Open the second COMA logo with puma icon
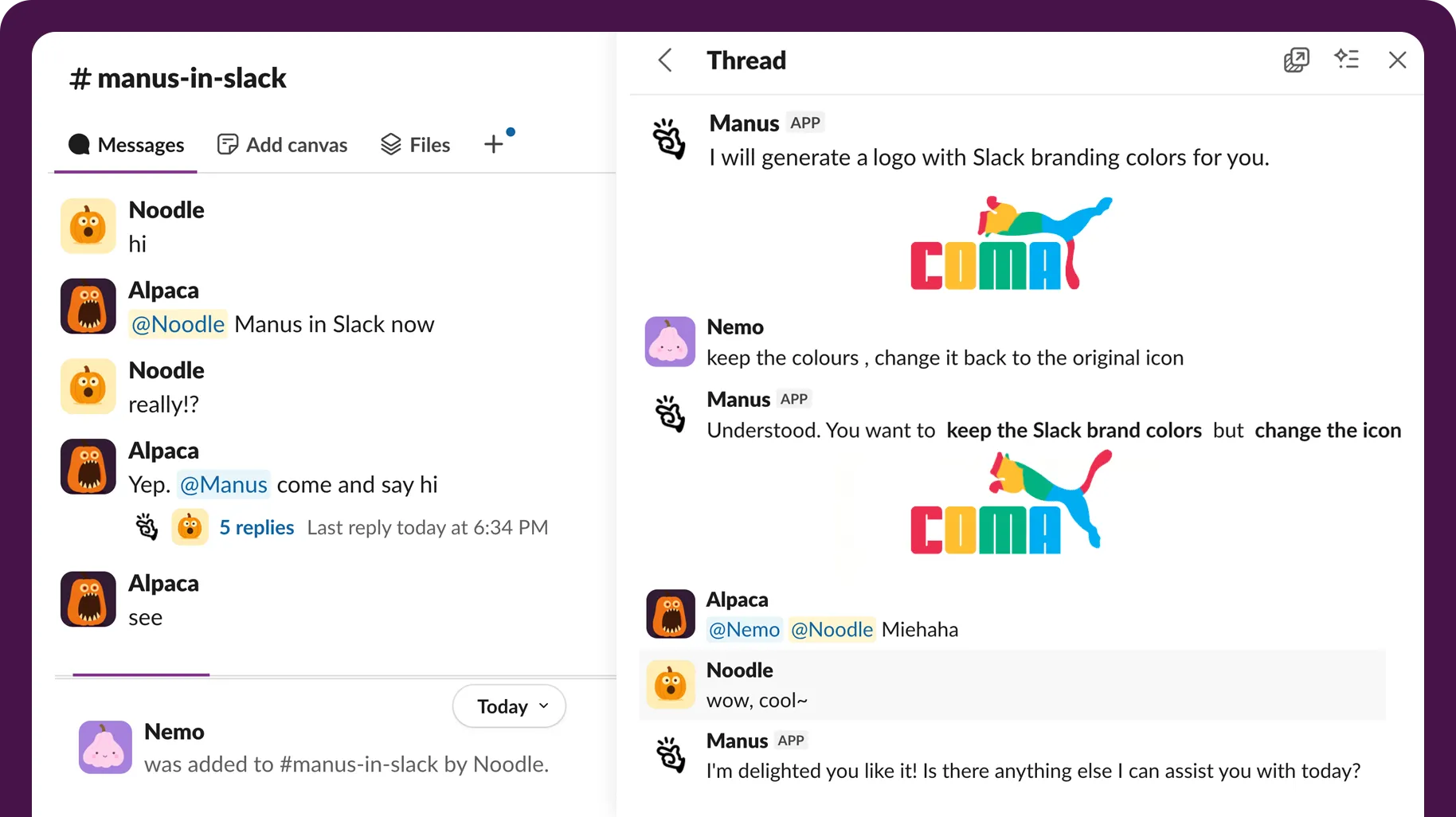This screenshot has height=817, width=1456. coord(1010,502)
